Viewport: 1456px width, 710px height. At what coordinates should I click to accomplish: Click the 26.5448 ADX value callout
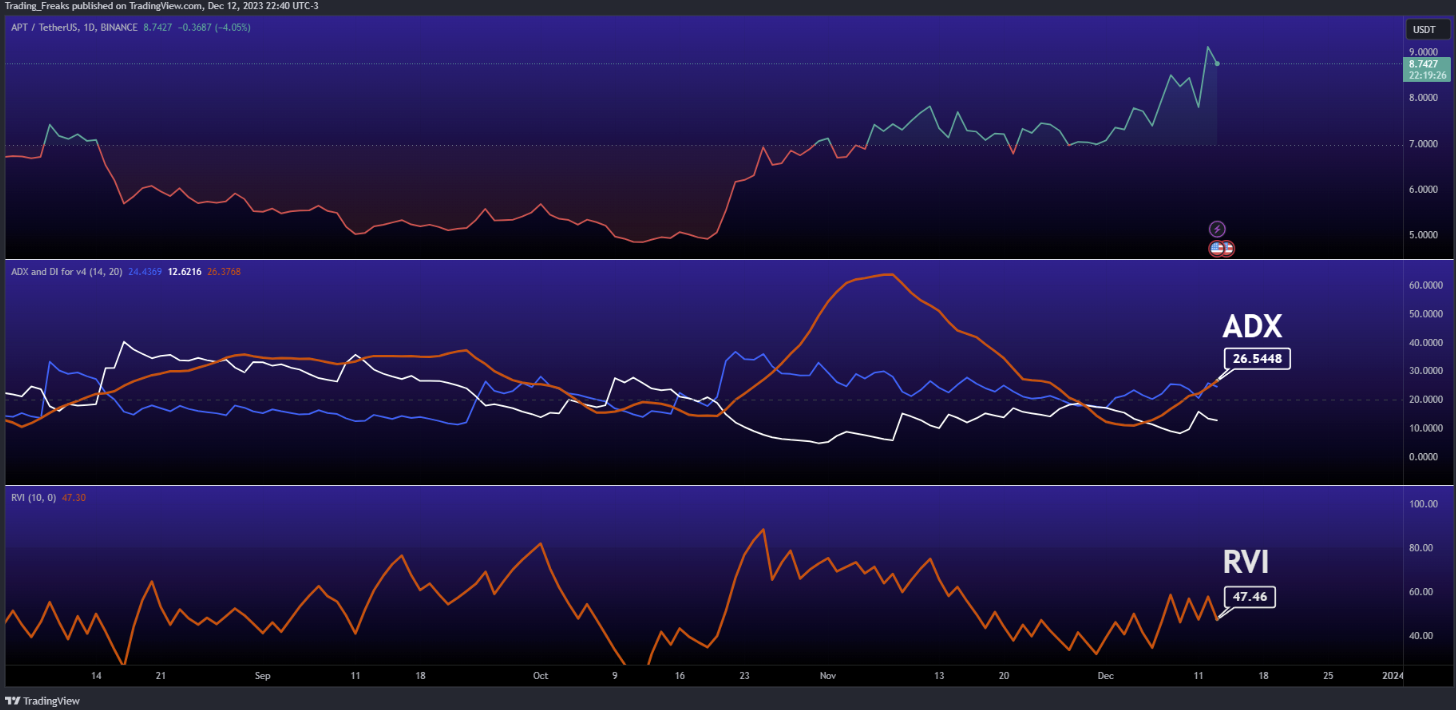1257,358
